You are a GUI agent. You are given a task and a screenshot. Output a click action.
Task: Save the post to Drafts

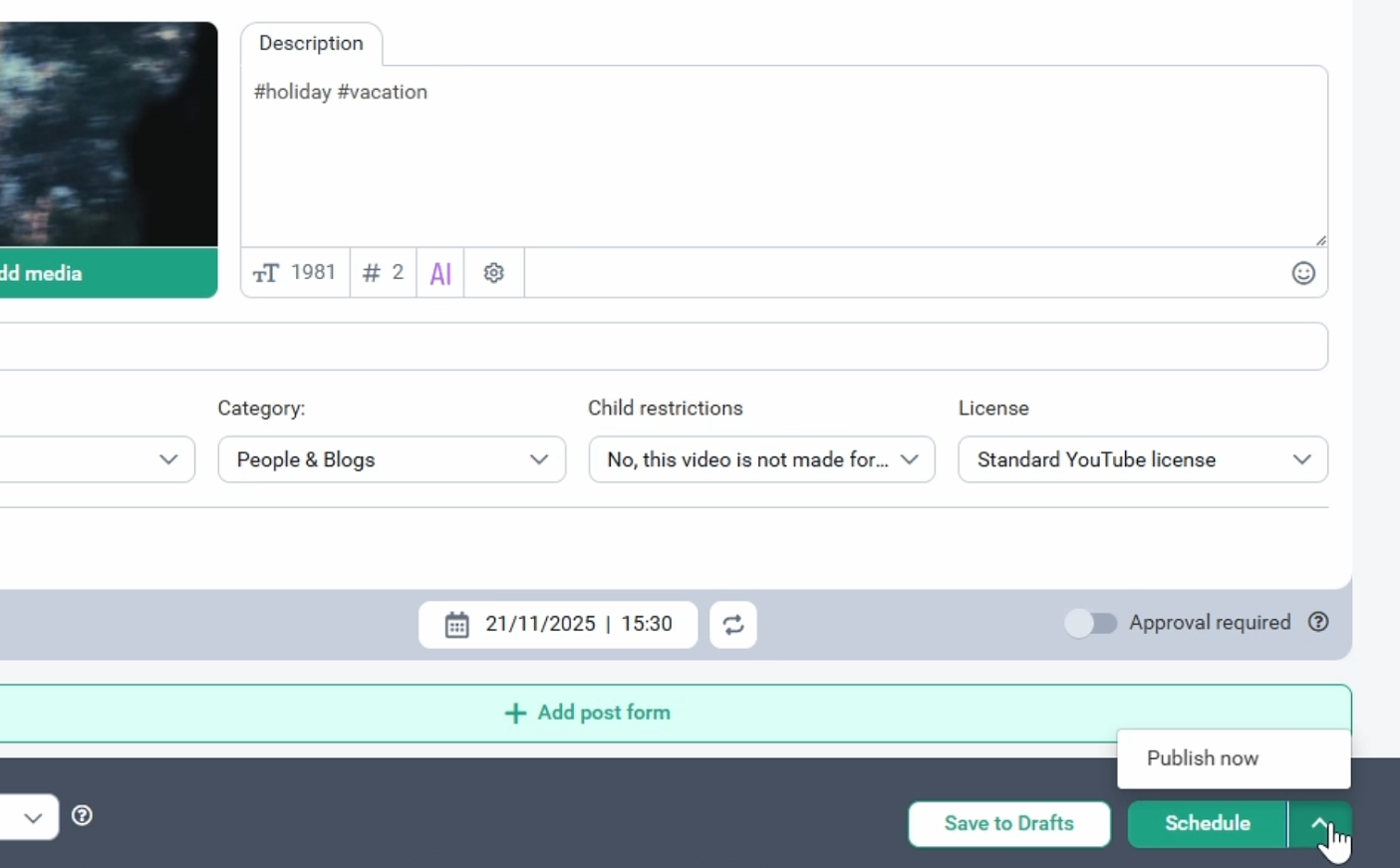(1008, 824)
